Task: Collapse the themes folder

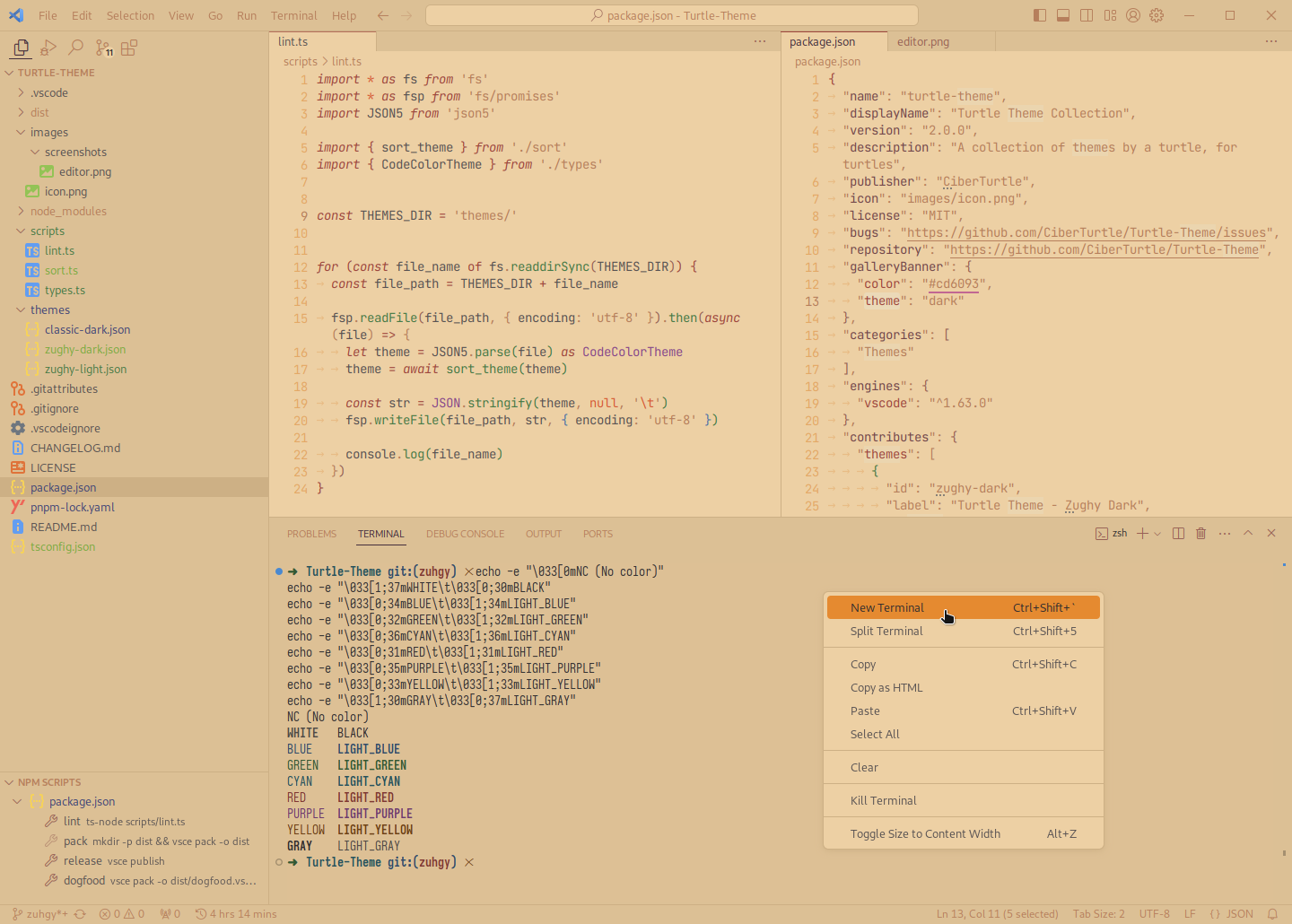Action: (x=135, y=309)
